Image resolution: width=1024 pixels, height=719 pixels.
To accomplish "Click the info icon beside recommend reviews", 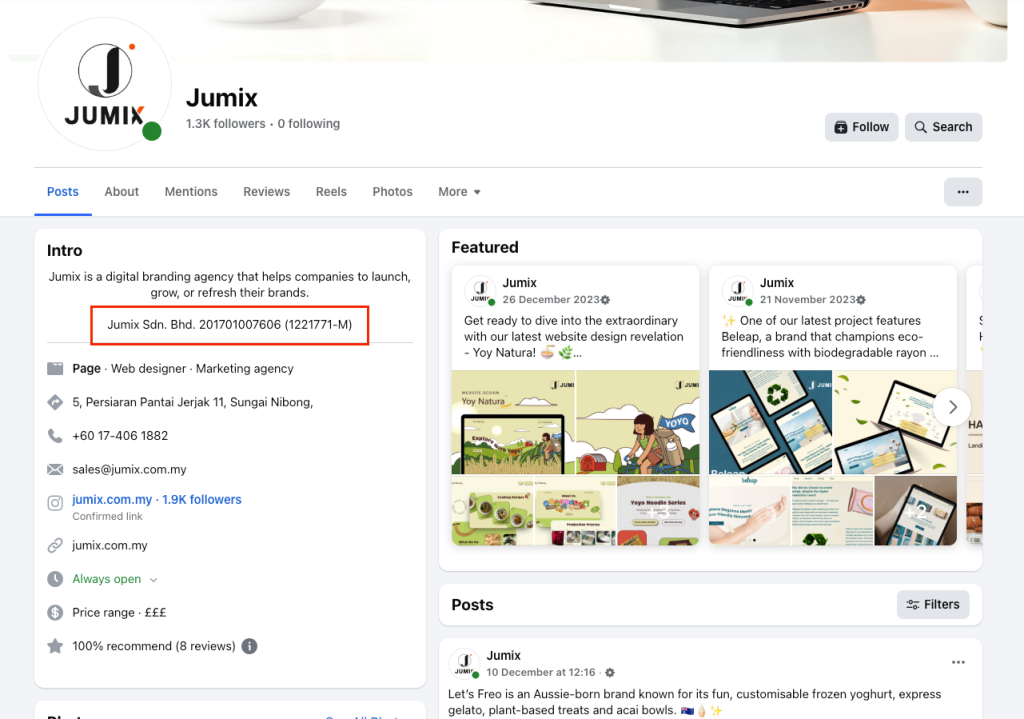I will [x=249, y=646].
